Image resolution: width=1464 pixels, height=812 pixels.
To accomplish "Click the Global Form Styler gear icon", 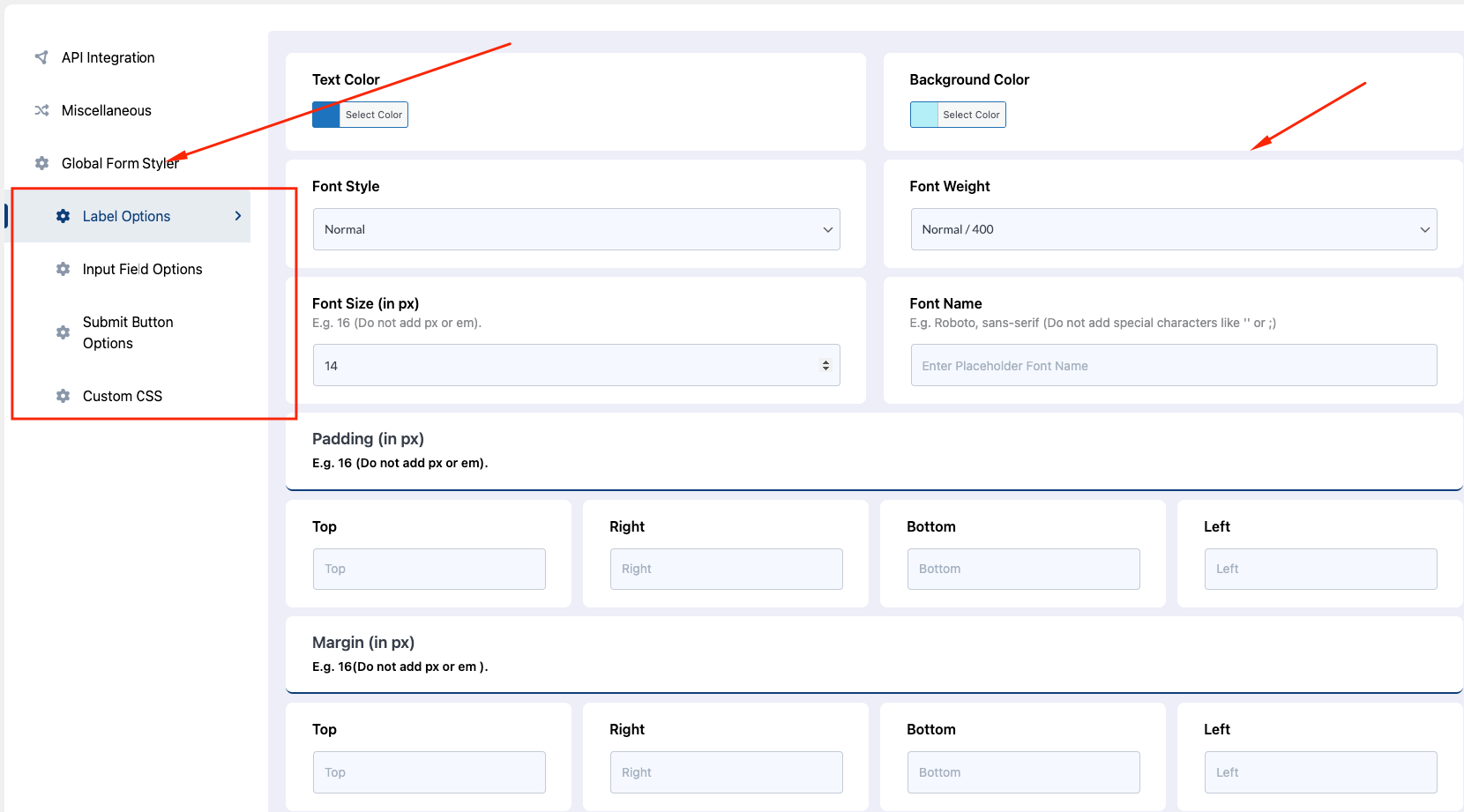I will point(41,162).
